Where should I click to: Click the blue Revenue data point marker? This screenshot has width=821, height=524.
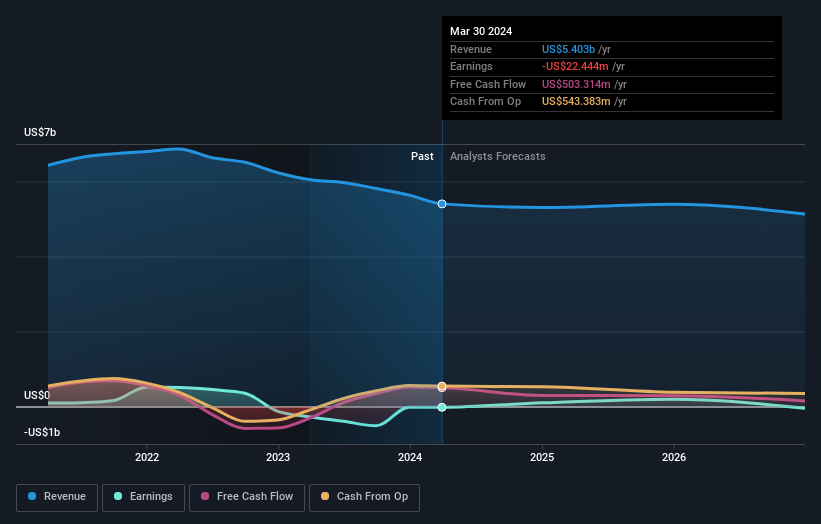442,204
